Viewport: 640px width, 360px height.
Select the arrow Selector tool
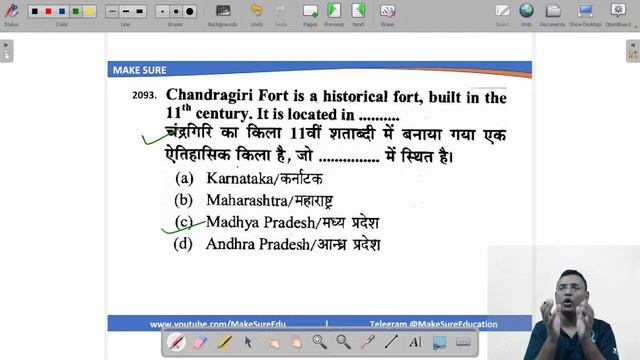coord(248,342)
